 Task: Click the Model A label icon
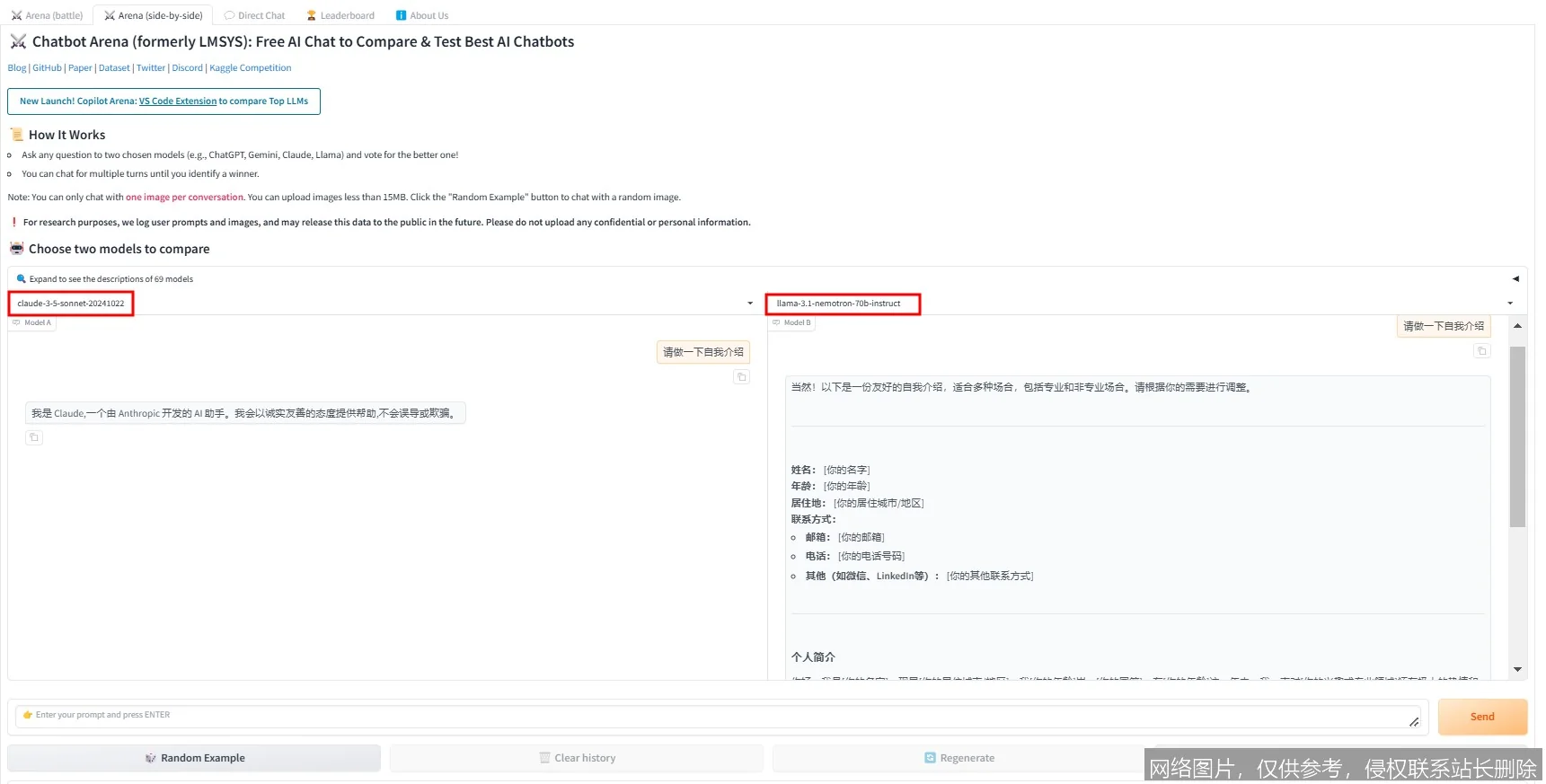click(16, 322)
